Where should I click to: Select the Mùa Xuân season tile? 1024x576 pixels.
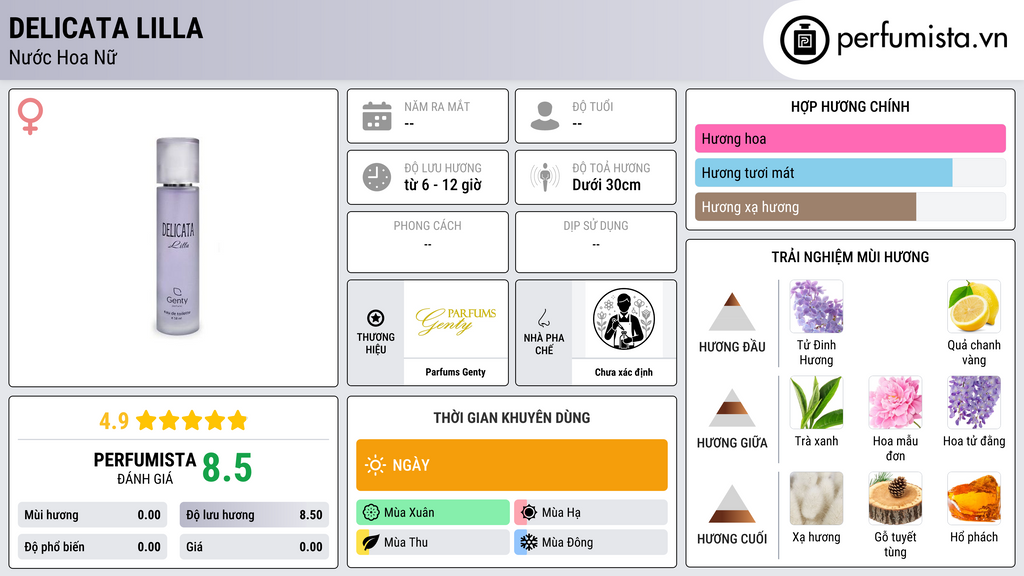pyautogui.click(x=433, y=513)
